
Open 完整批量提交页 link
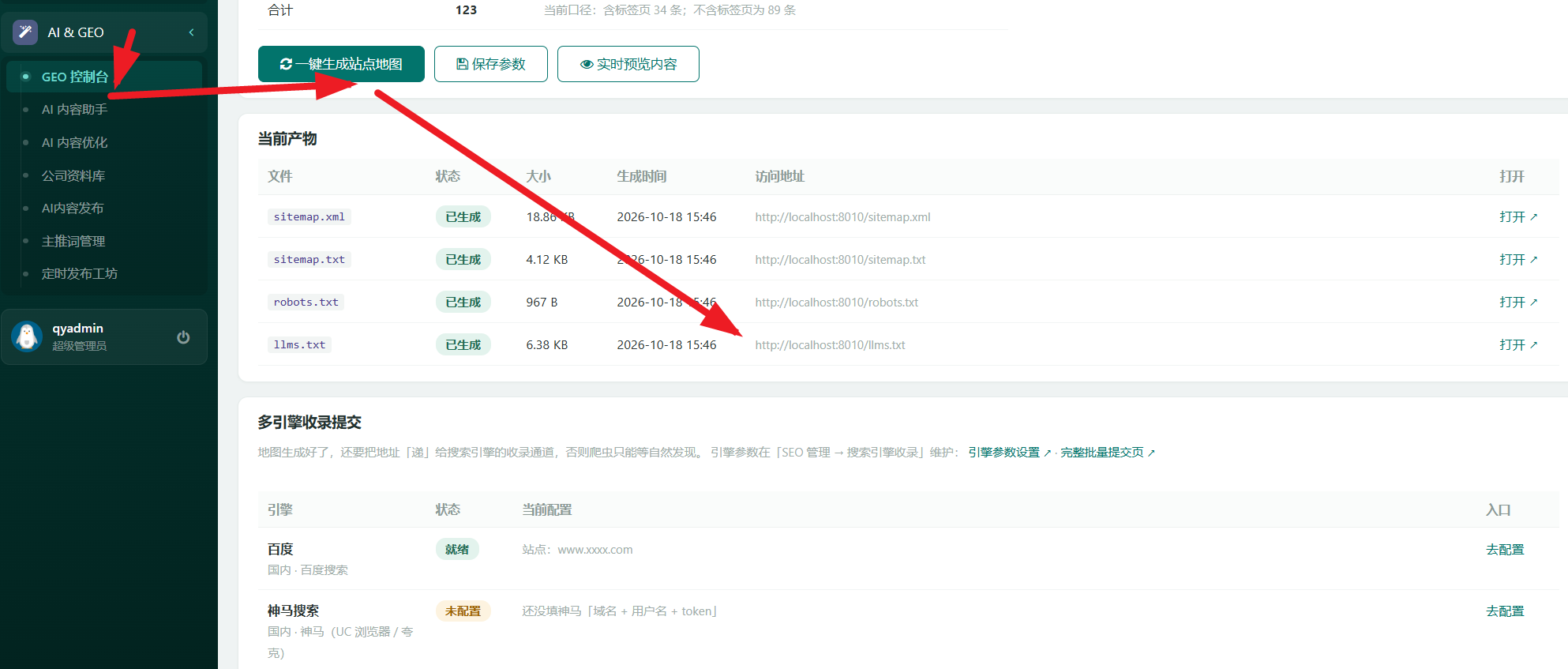(1108, 453)
